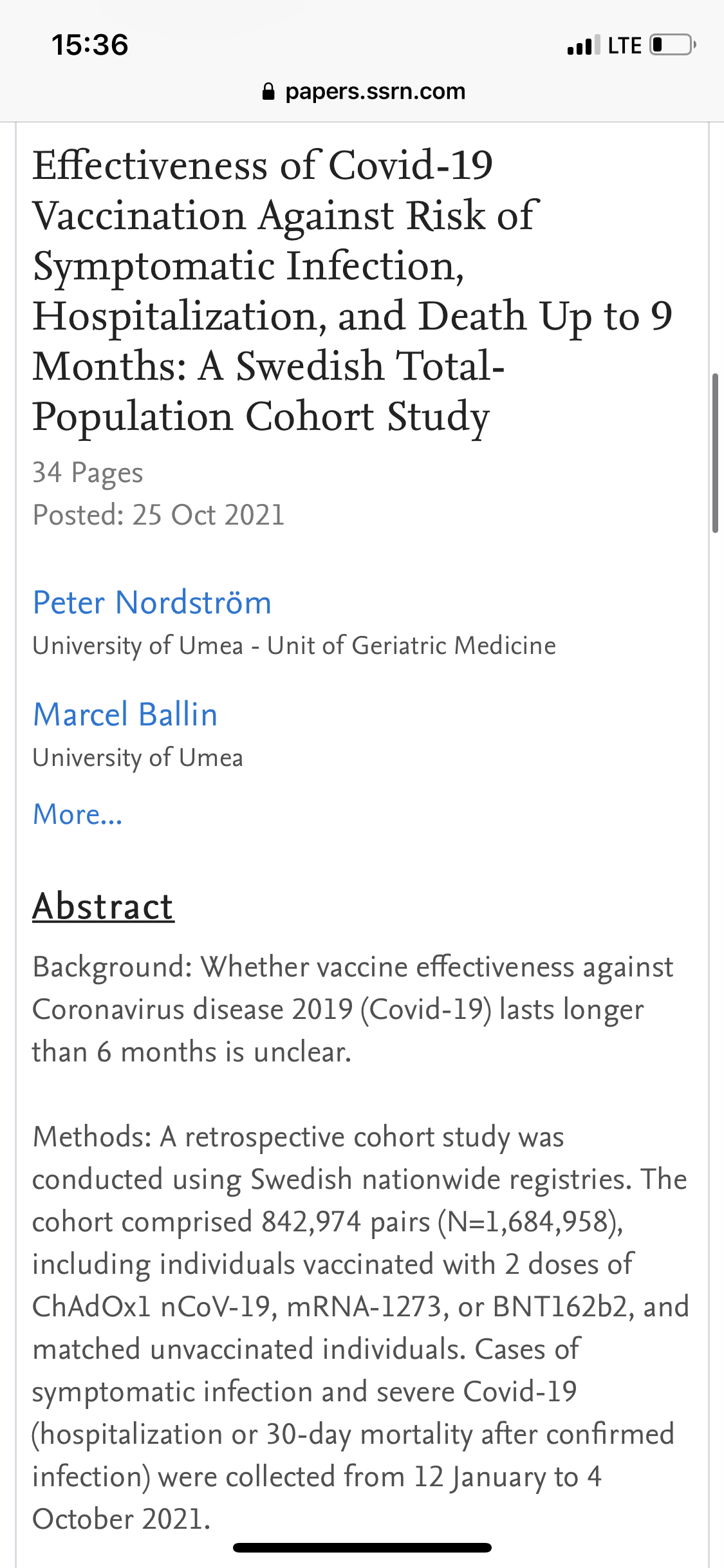Click Marcel Ballin's University of Umea affiliation
Viewport: 724px width, 1568px height.
(138, 758)
